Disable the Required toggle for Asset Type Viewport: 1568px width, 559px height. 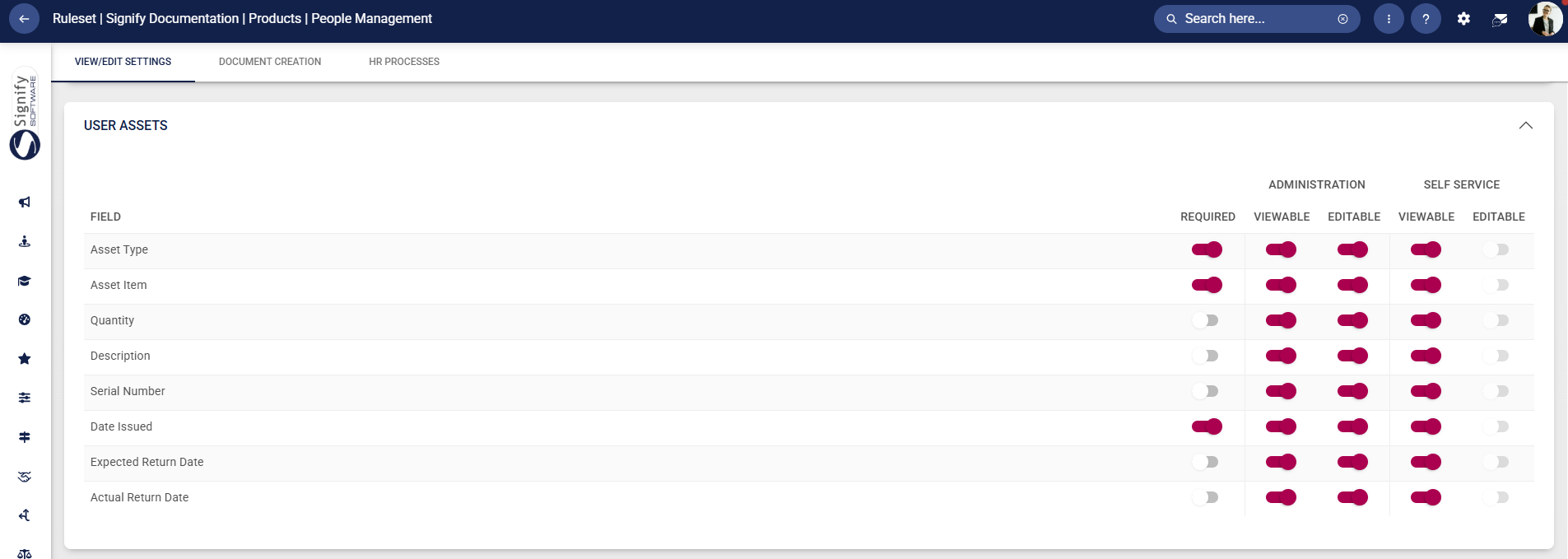click(x=1207, y=249)
